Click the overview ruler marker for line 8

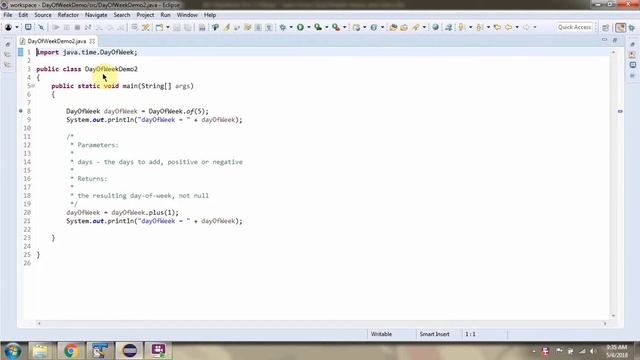point(620,111)
